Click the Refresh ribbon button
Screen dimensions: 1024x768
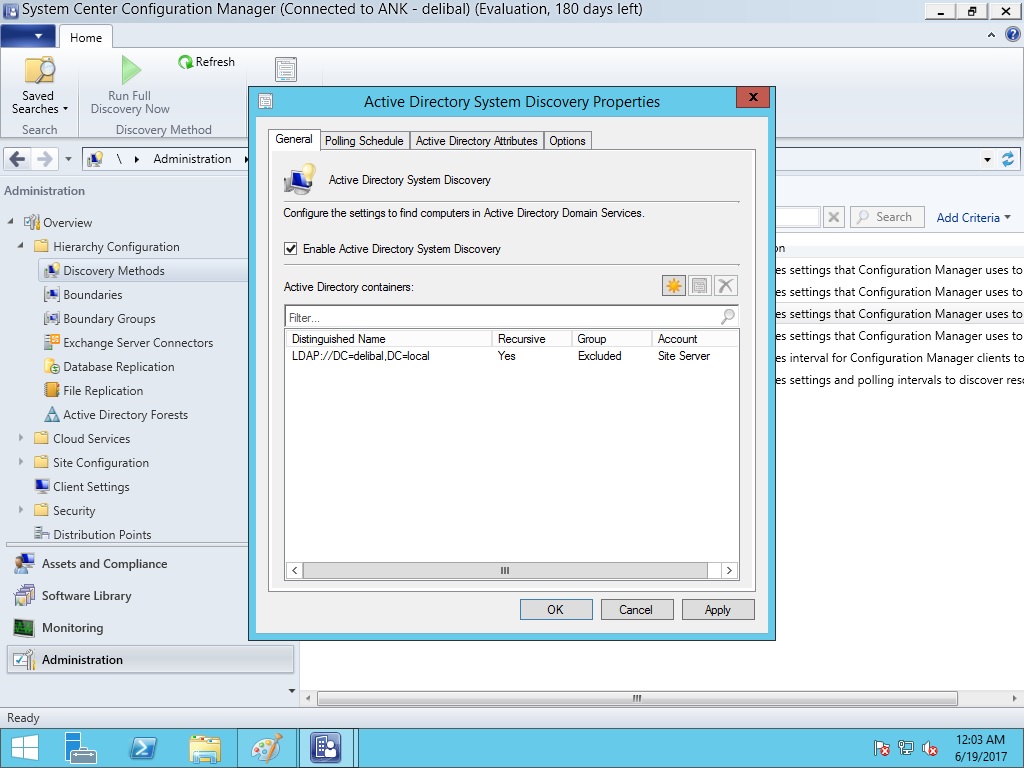coord(206,62)
